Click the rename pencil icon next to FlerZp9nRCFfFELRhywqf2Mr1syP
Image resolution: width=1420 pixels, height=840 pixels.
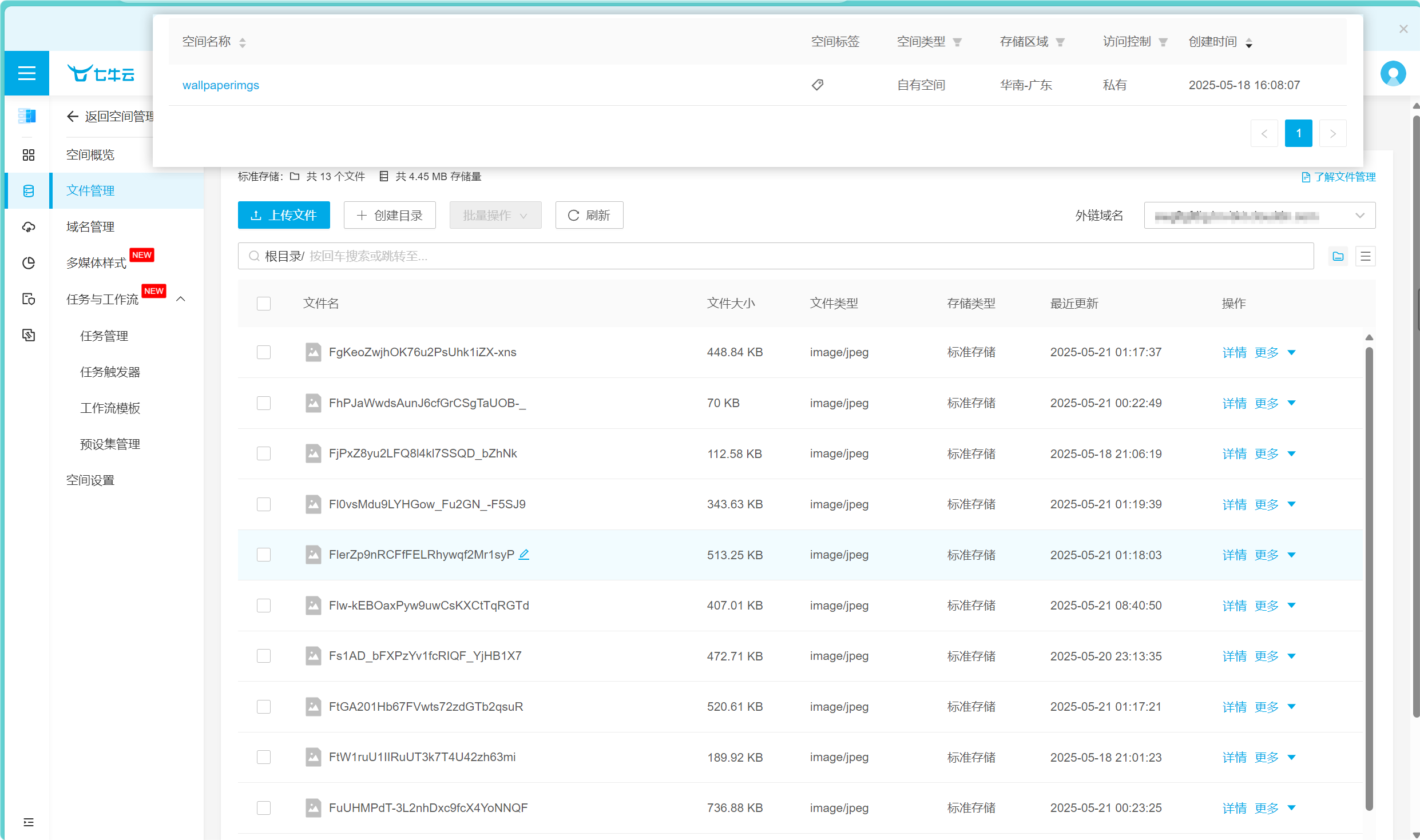524,554
